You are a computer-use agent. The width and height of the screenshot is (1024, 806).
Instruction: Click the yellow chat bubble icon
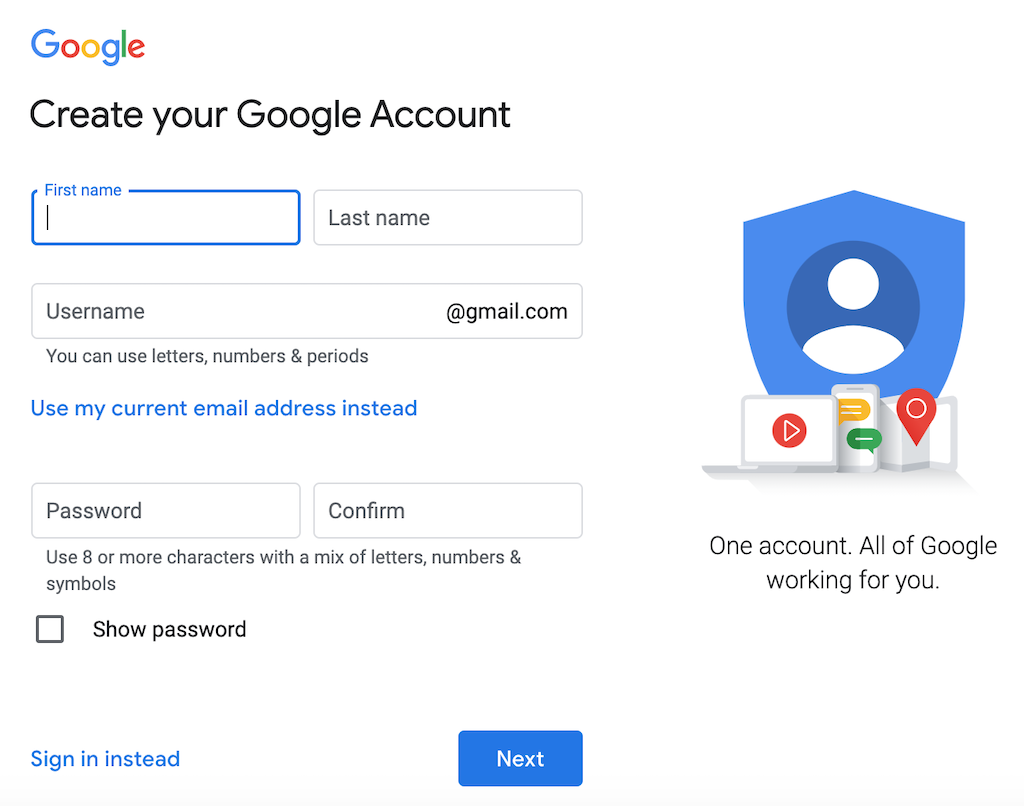[x=853, y=411]
